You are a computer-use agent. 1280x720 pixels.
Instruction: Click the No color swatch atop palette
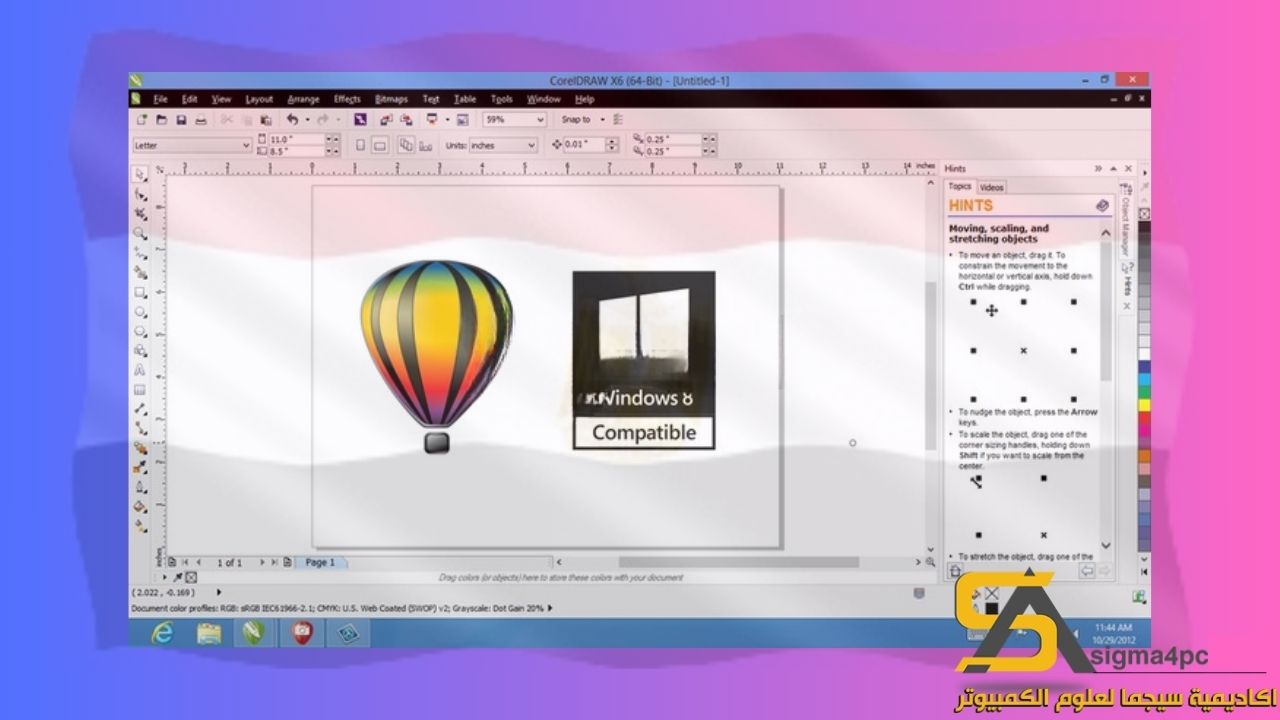1144,214
